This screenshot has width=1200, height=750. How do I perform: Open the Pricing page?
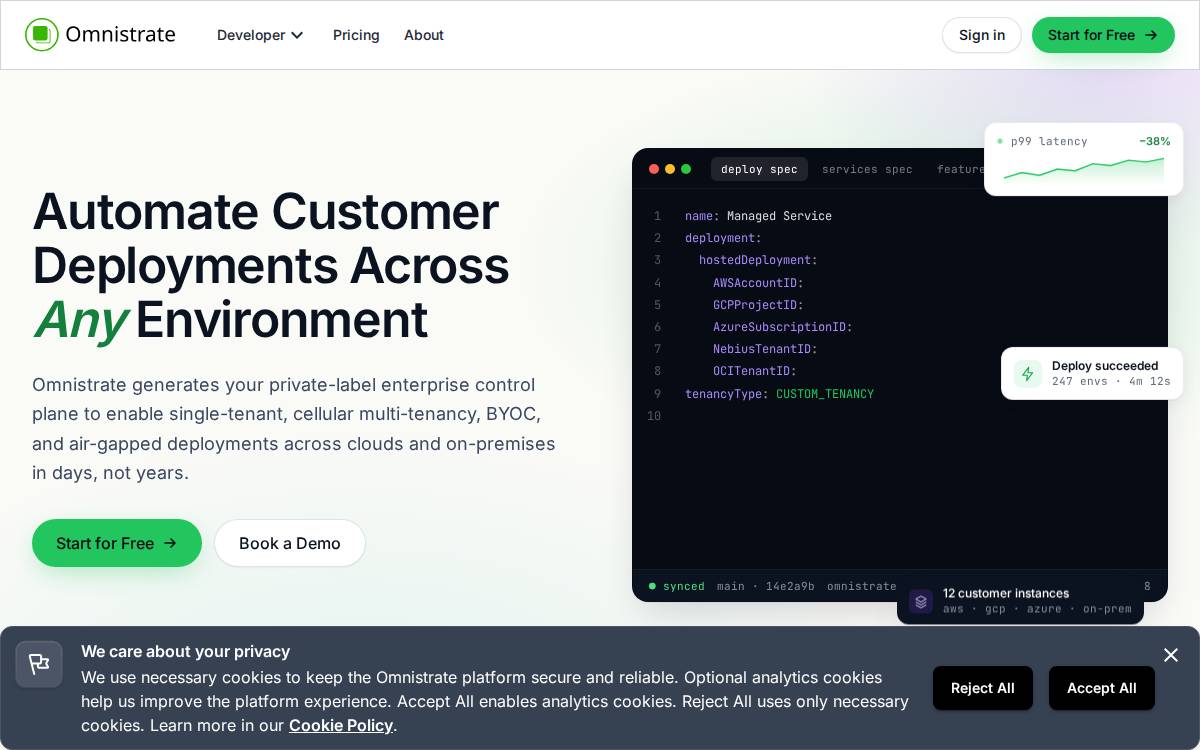pyautogui.click(x=356, y=35)
